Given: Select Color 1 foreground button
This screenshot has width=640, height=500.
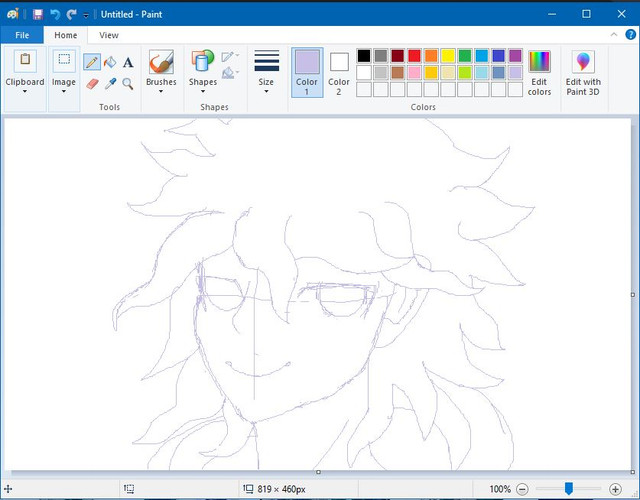Looking at the screenshot, I should tap(307, 73).
